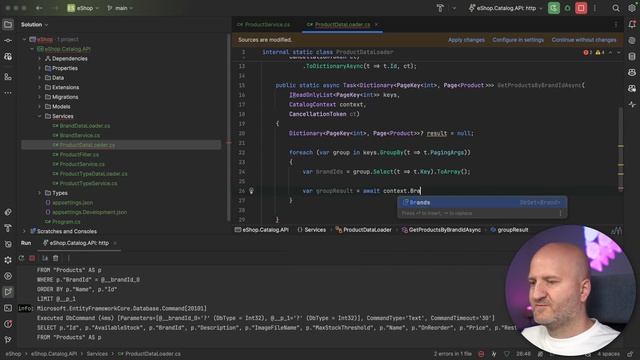640x360 pixels.
Task: Click the Models folder in solution tree
Action: 61,107
